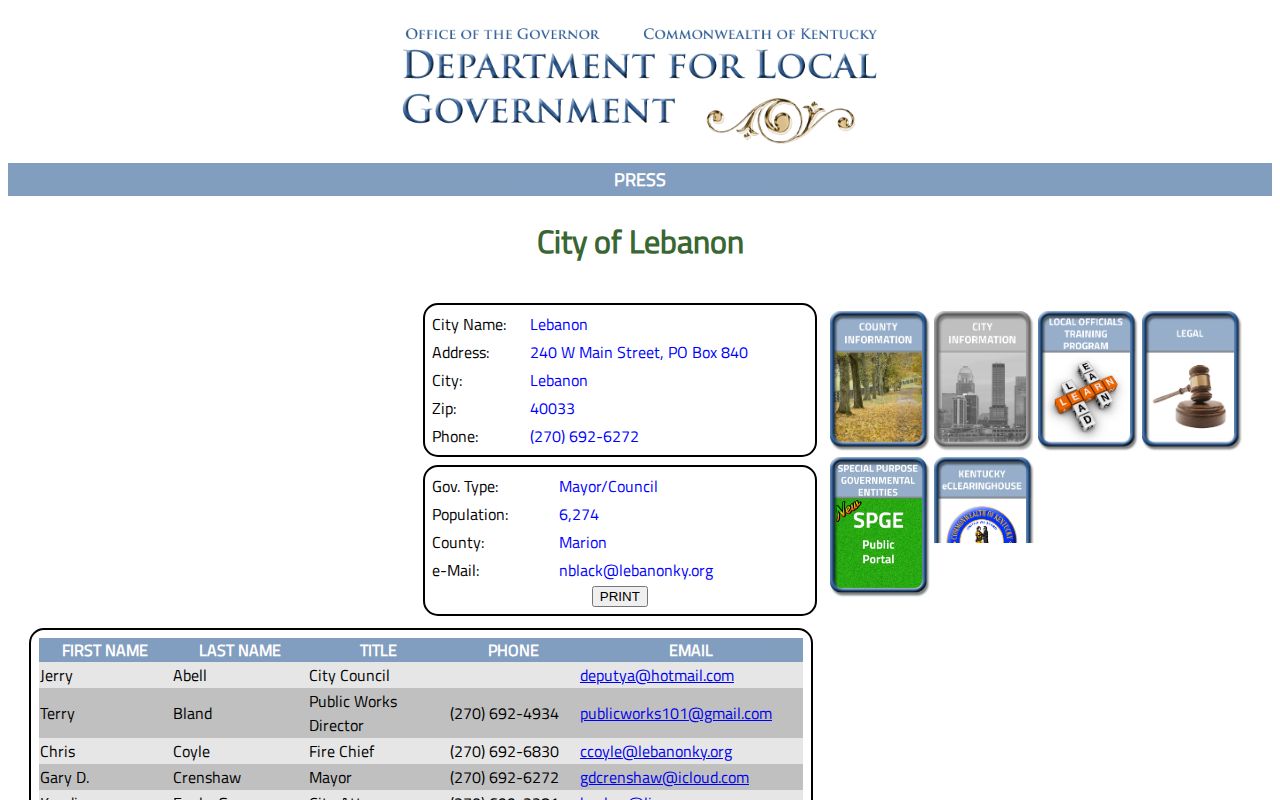Open the Kentucky eClearinghouse tile

pyautogui.click(x=982, y=500)
